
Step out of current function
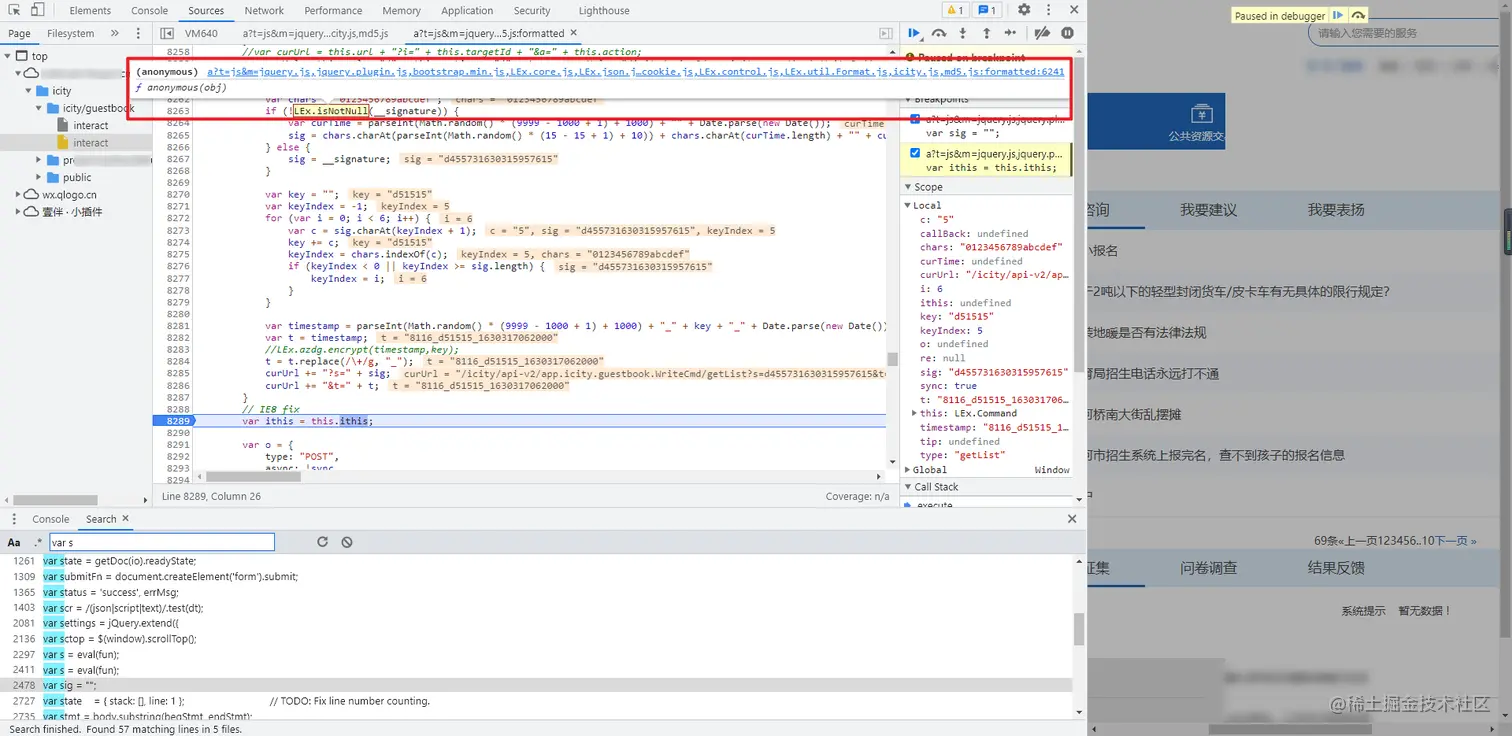point(986,33)
